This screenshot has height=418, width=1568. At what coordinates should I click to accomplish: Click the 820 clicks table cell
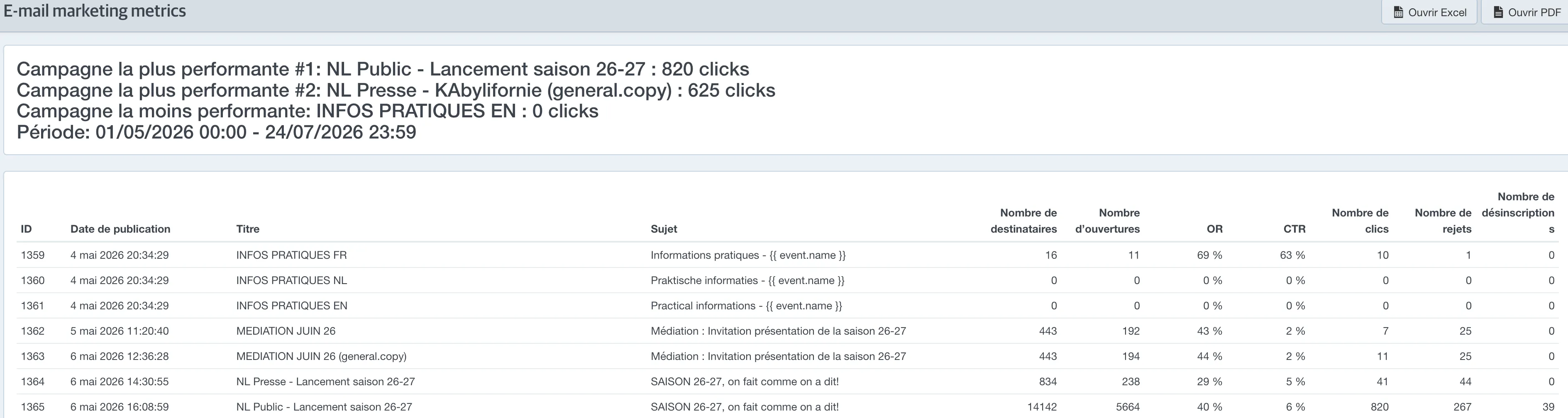pyautogui.click(x=1380, y=406)
